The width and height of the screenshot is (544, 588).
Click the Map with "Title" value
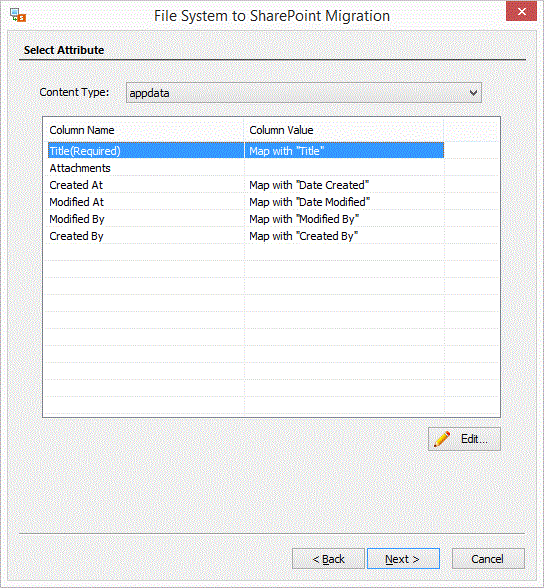coord(286,151)
